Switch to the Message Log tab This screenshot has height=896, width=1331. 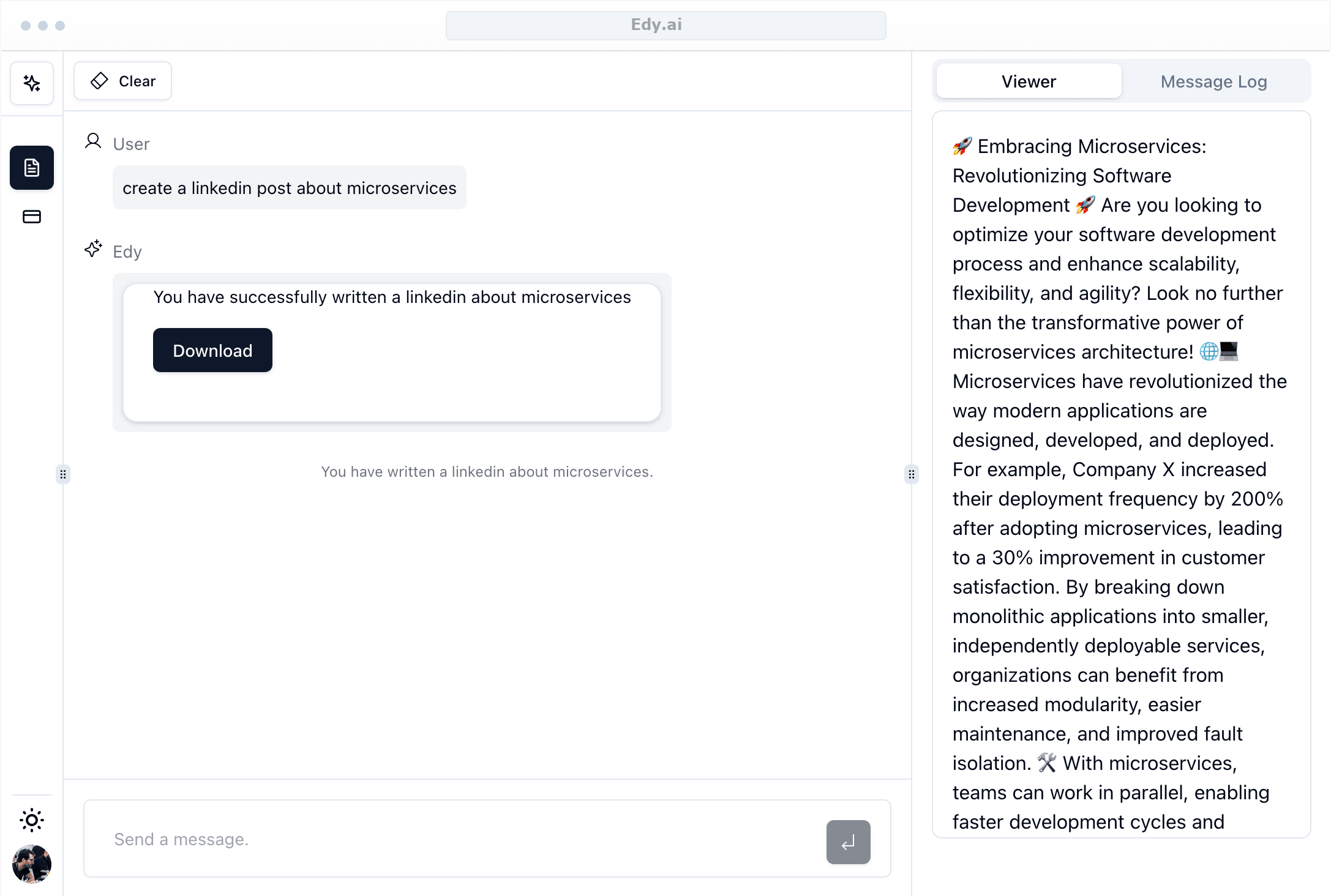click(1213, 81)
